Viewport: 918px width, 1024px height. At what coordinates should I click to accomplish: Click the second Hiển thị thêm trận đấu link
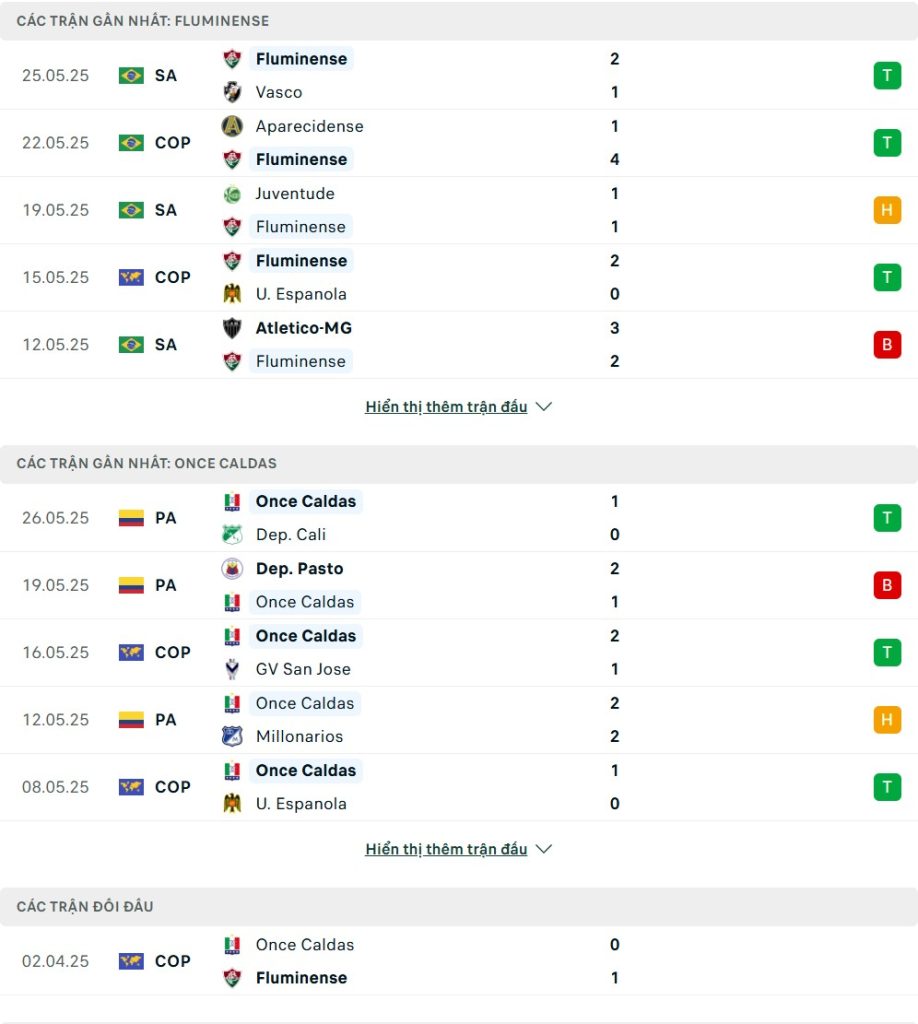(x=446, y=849)
